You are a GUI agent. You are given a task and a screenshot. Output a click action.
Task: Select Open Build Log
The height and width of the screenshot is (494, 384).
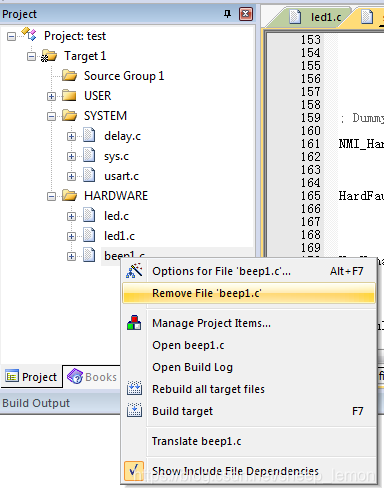[x=249, y=367]
